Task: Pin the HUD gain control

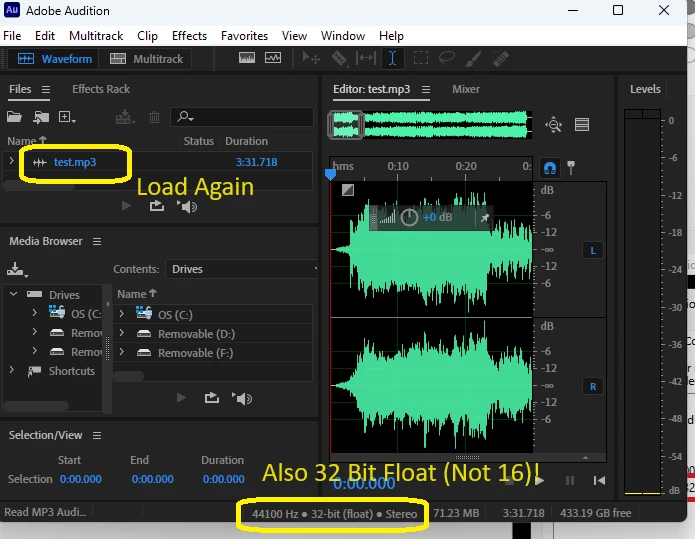Action: click(x=484, y=218)
